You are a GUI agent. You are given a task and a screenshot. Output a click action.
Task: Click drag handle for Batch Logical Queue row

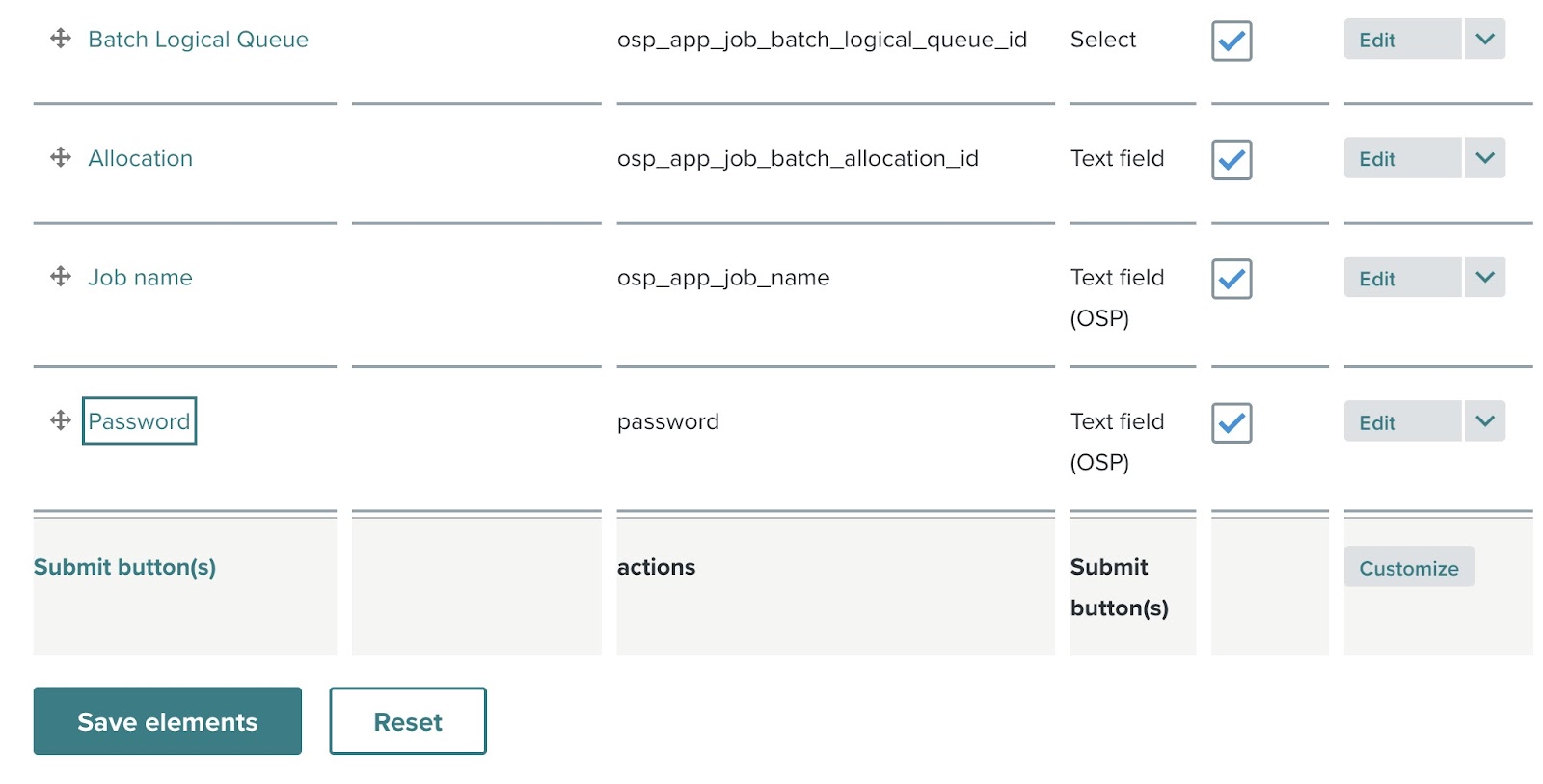click(x=61, y=39)
